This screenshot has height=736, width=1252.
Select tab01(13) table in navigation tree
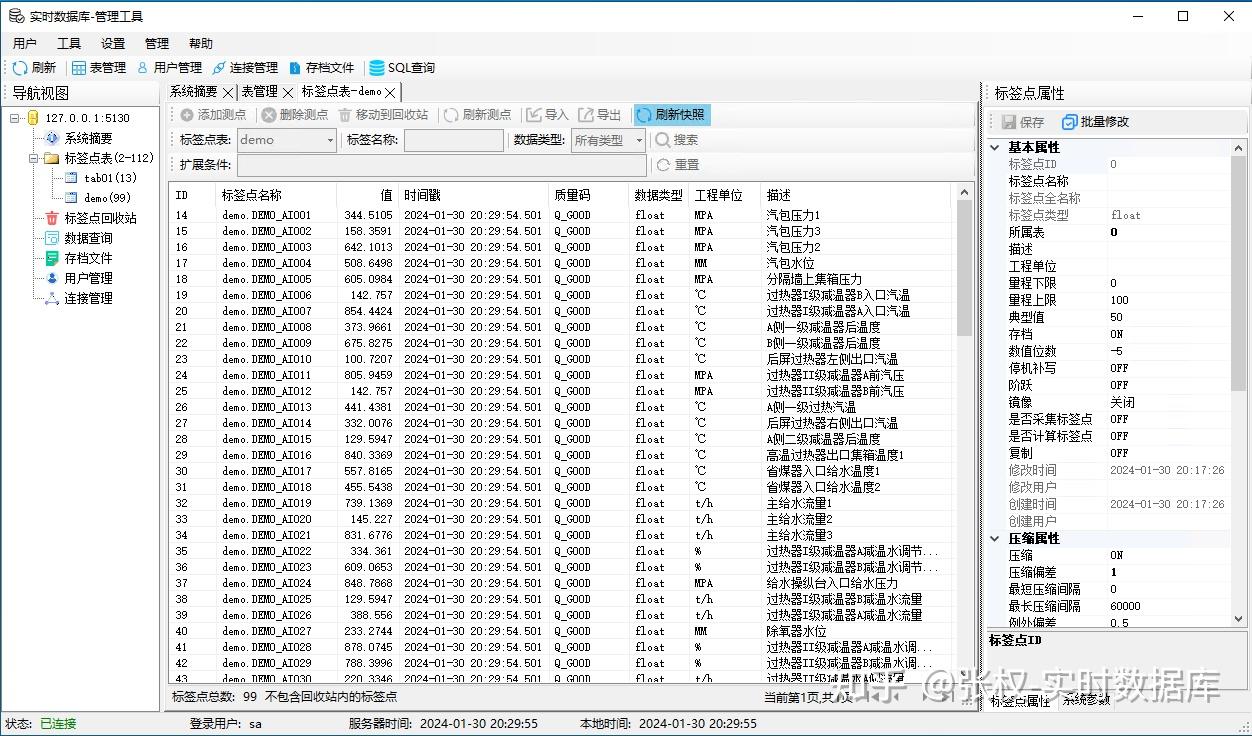110,178
